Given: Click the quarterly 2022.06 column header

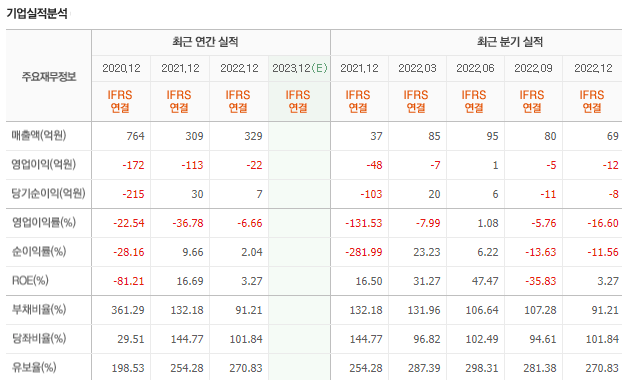Looking at the screenshot, I should pos(475,68).
